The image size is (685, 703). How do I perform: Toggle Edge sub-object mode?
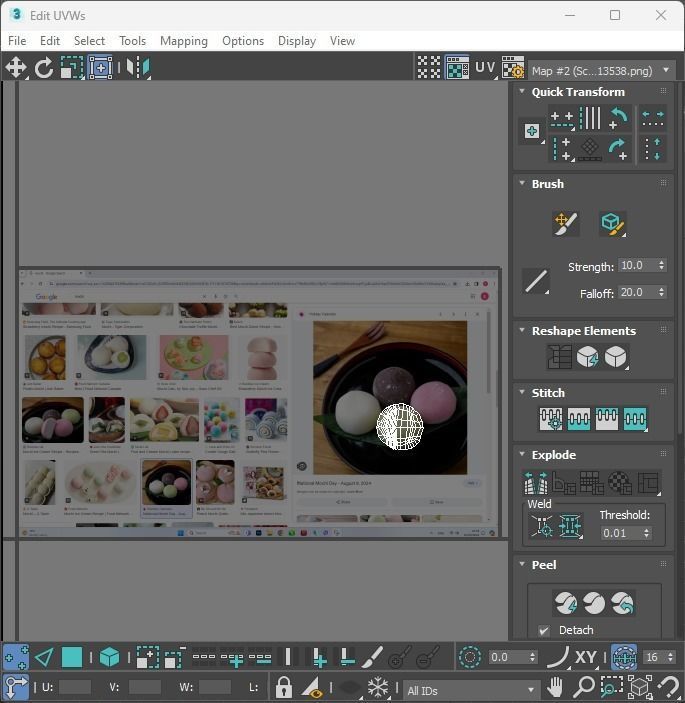tap(44, 658)
